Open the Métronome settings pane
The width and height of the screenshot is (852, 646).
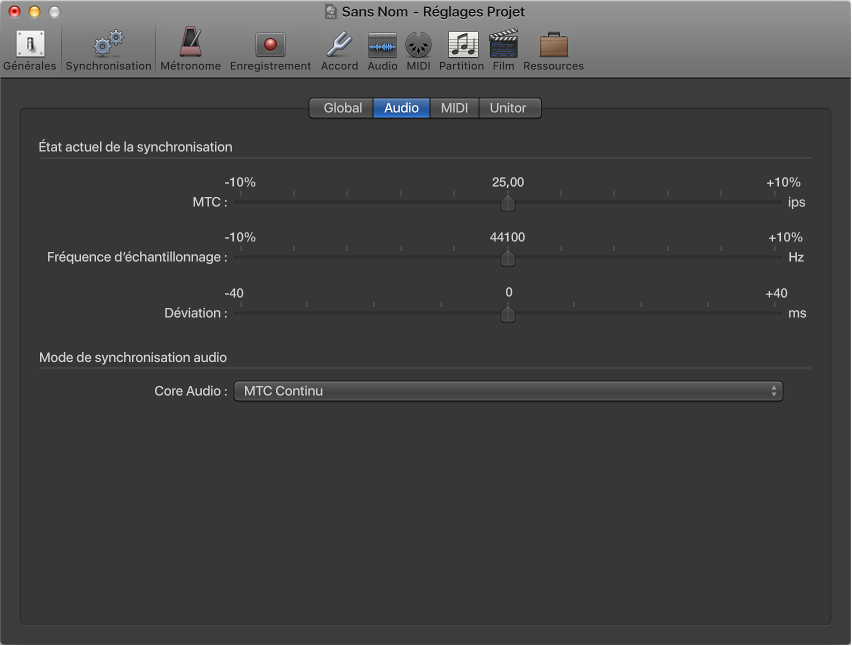click(x=191, y=50)
